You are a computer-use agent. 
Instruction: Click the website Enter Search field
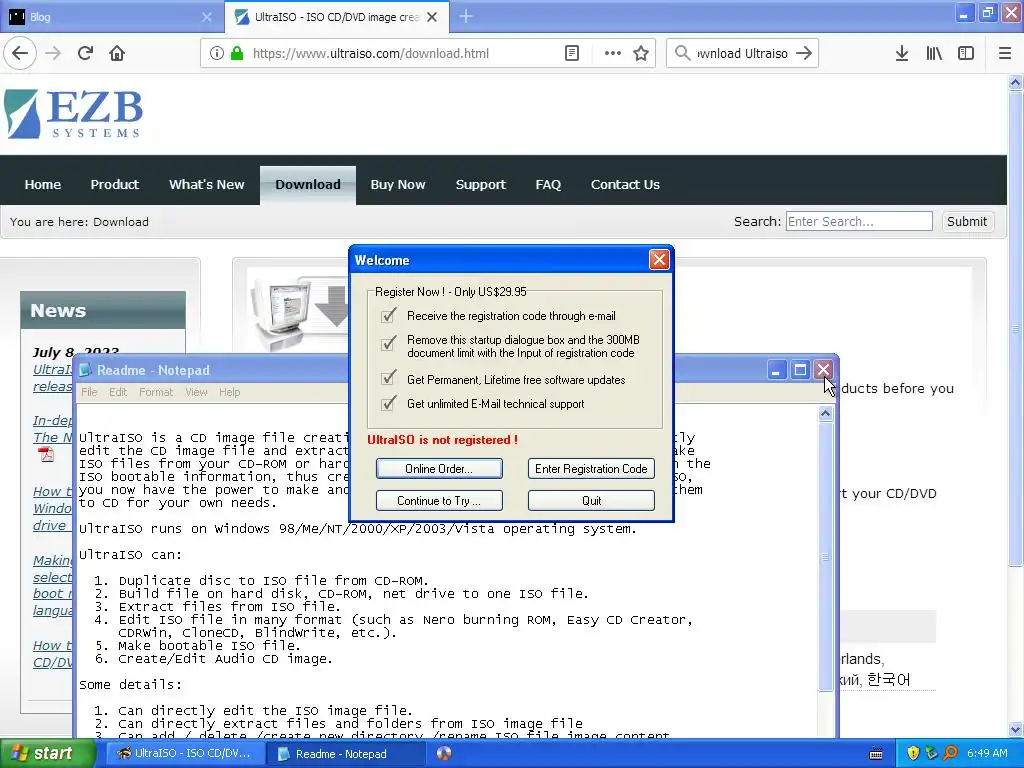tap(859, 221)
